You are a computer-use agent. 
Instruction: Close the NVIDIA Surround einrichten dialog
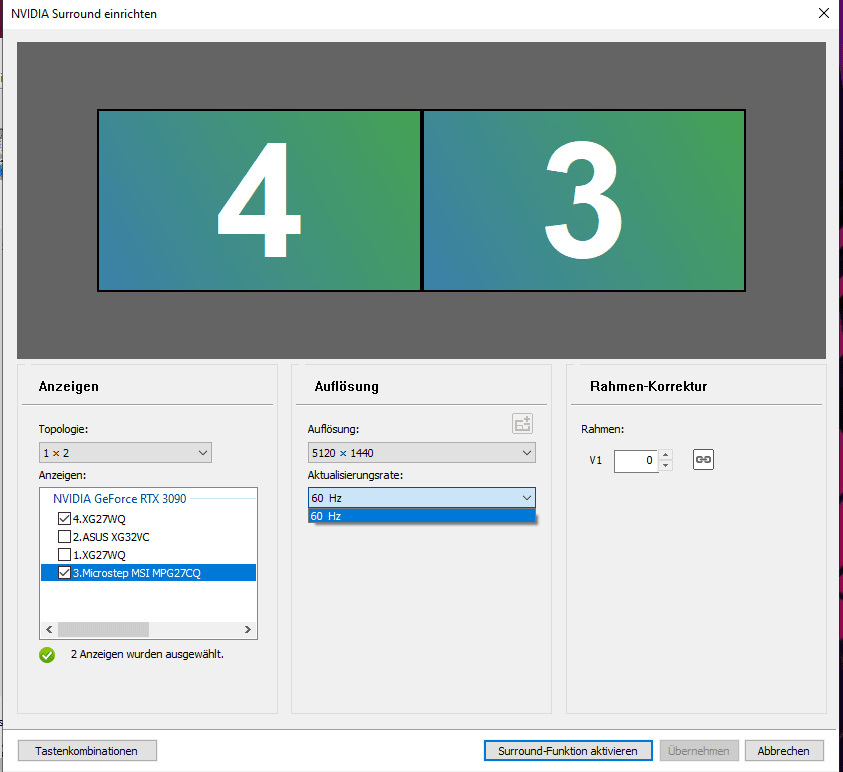(824, 13)
